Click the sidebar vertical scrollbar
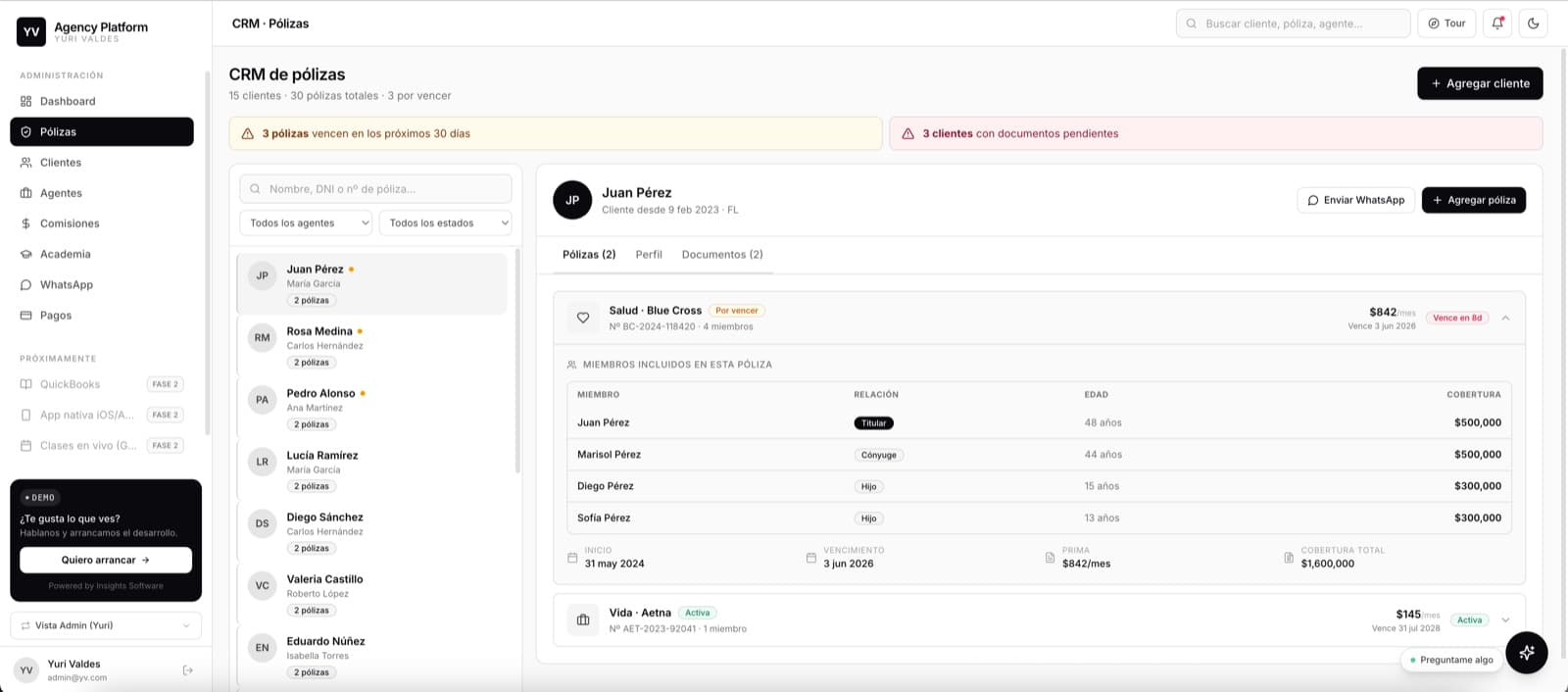The image size is (1568, 692). pos(207,253)
